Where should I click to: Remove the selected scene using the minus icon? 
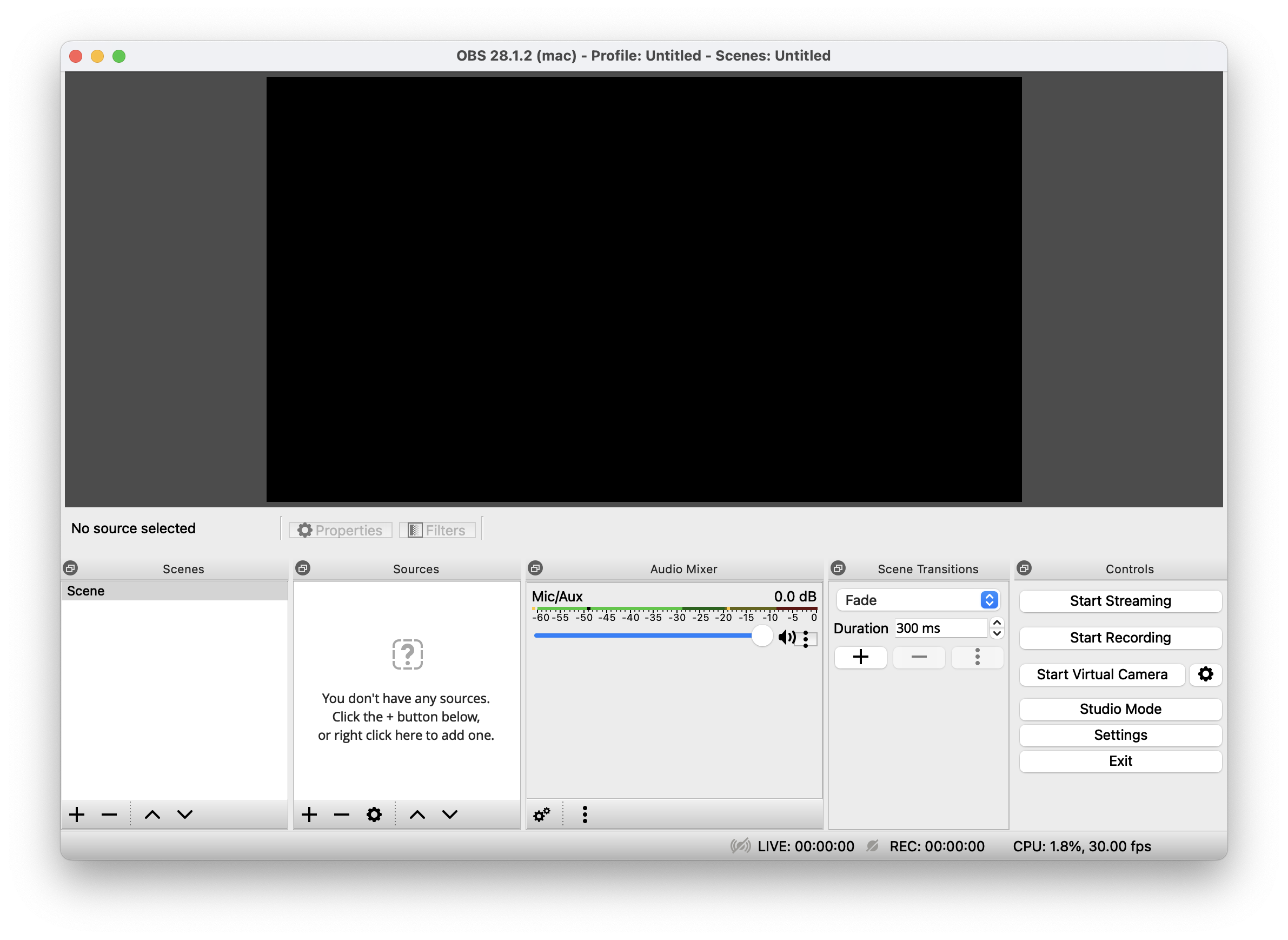click(x=109, y=814)
